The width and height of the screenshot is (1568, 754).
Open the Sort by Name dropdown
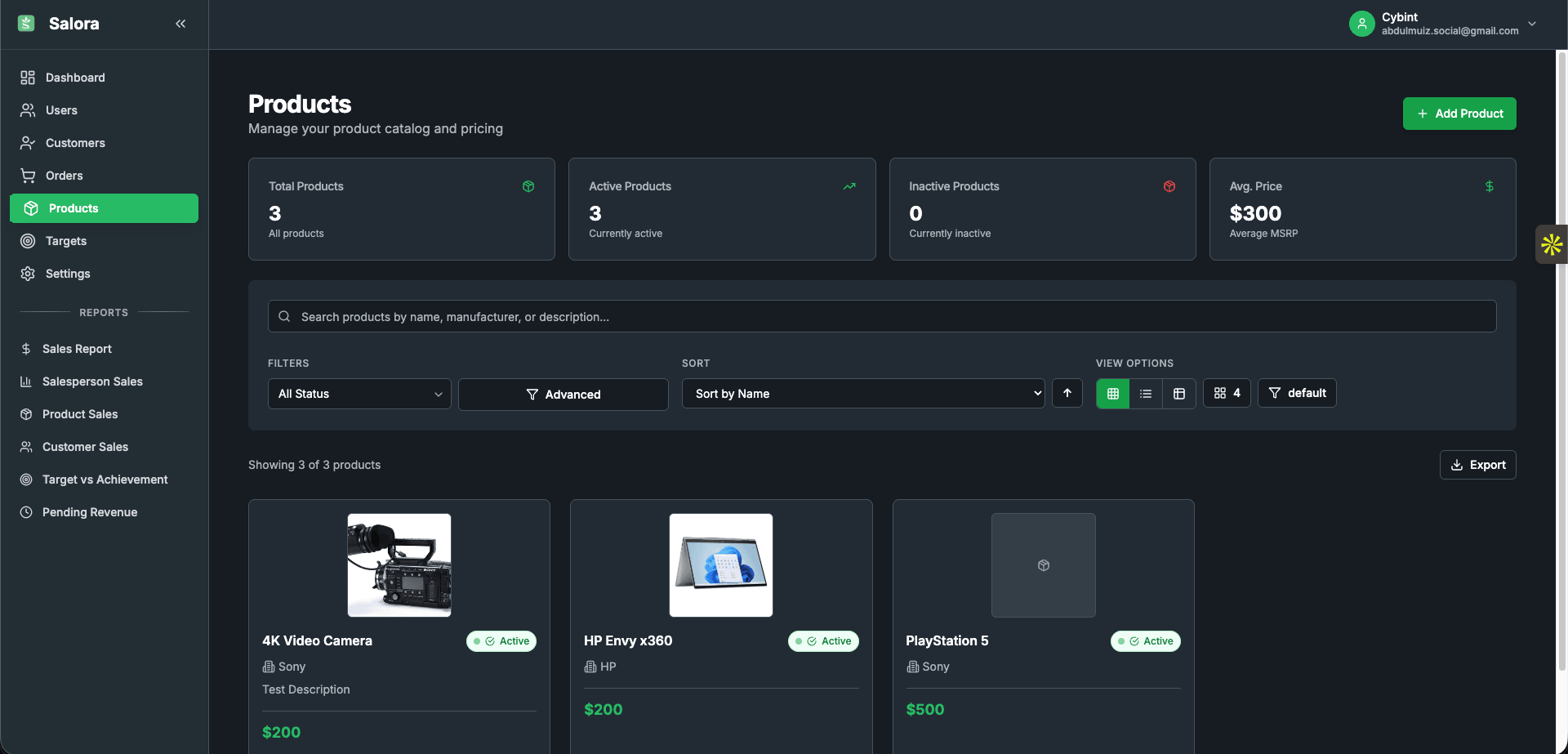(x=862, y=393)
